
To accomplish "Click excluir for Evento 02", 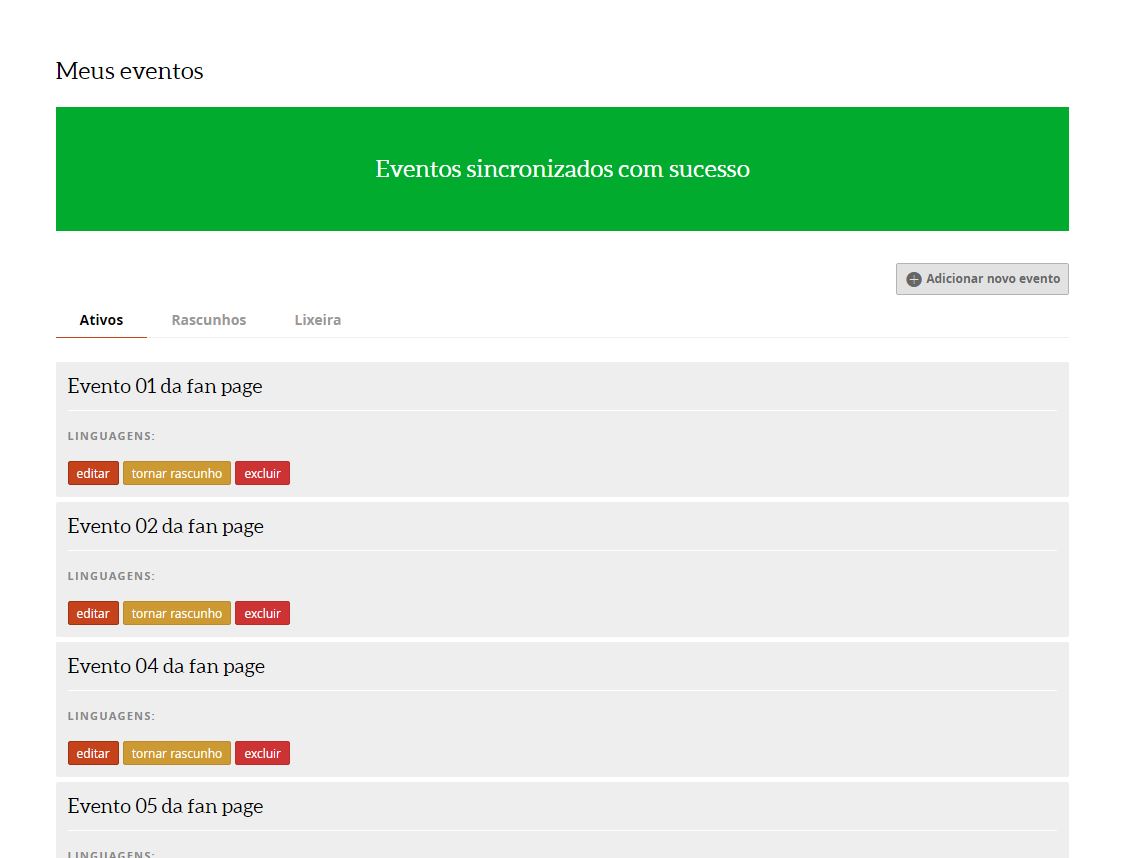I will pos(262,613).
